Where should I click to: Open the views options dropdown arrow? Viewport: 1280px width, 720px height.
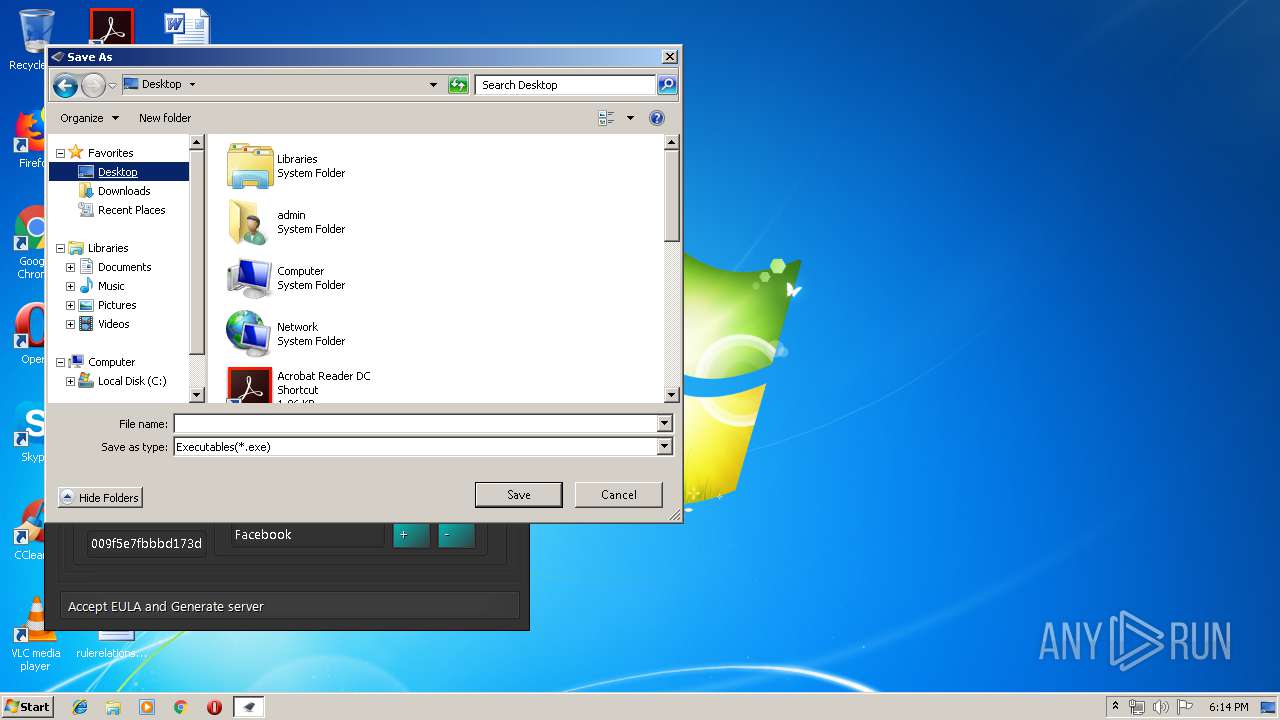tap(630, 118)
